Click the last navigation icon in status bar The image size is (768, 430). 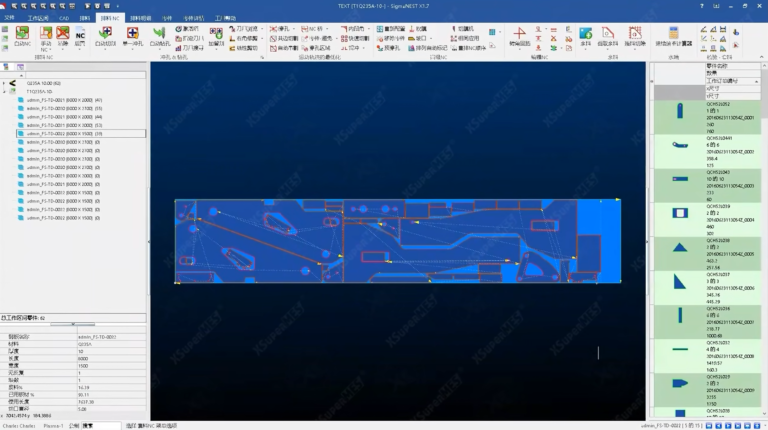(x=757, y=426)
